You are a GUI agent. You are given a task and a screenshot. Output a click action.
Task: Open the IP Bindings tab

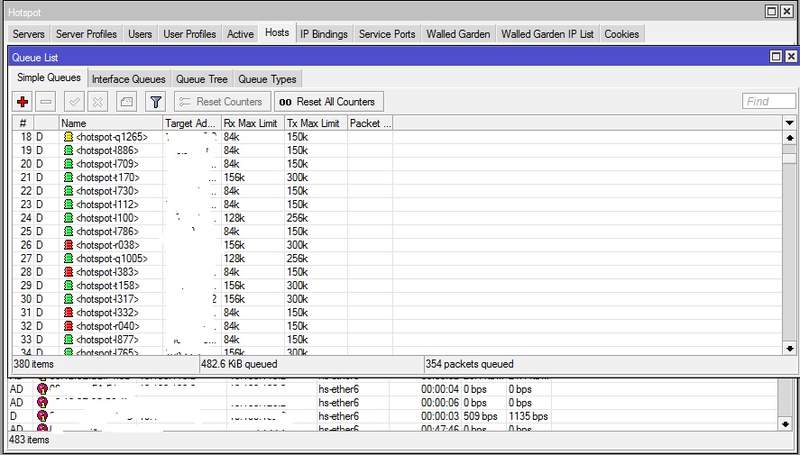pyautogui.click(x=324, y=34)
